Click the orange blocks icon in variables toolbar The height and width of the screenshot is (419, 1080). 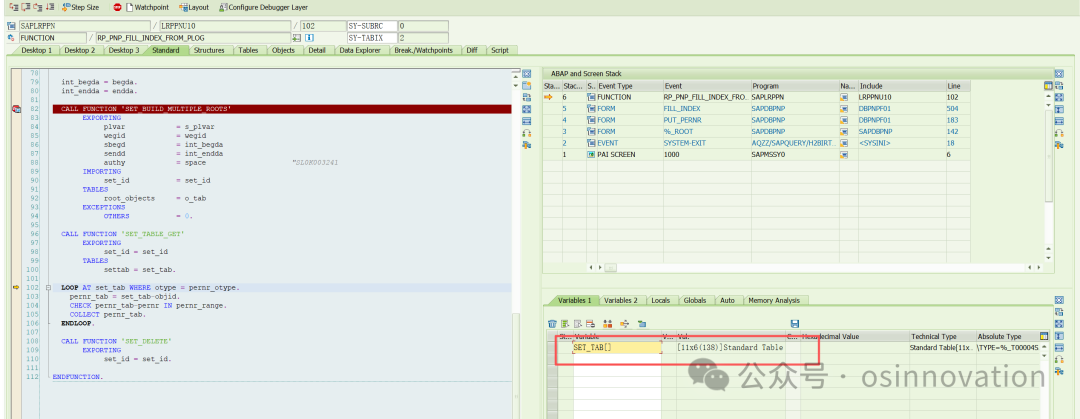coord(608,323)
